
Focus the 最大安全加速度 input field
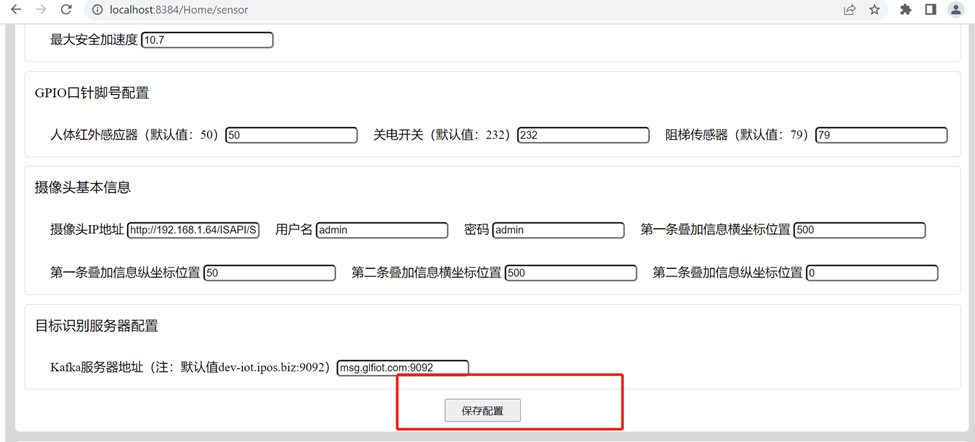[x=207, y=40]
